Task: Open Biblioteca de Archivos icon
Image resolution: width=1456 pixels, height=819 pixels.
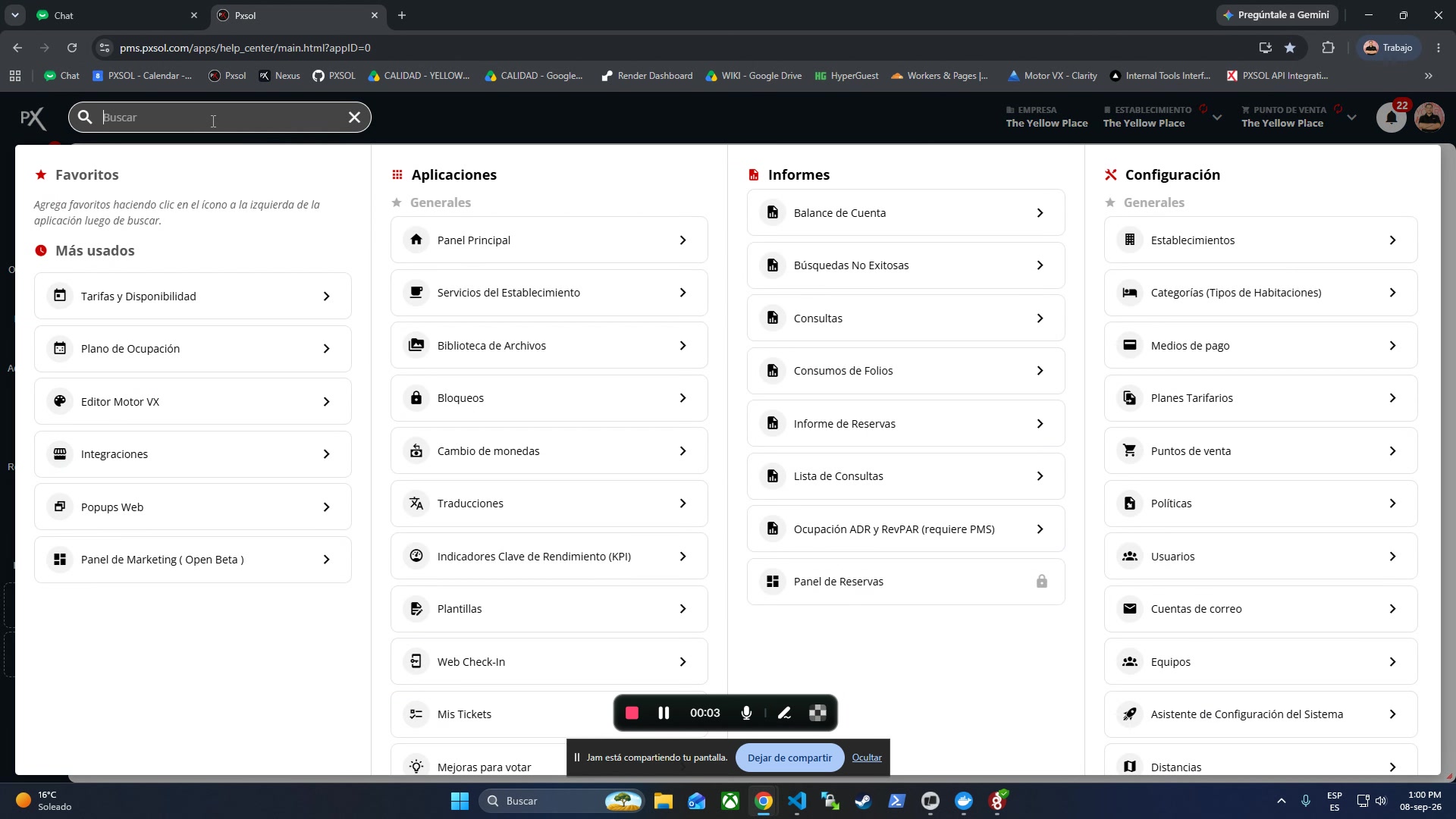Action: pyautogui.click(x=416, y=345)
